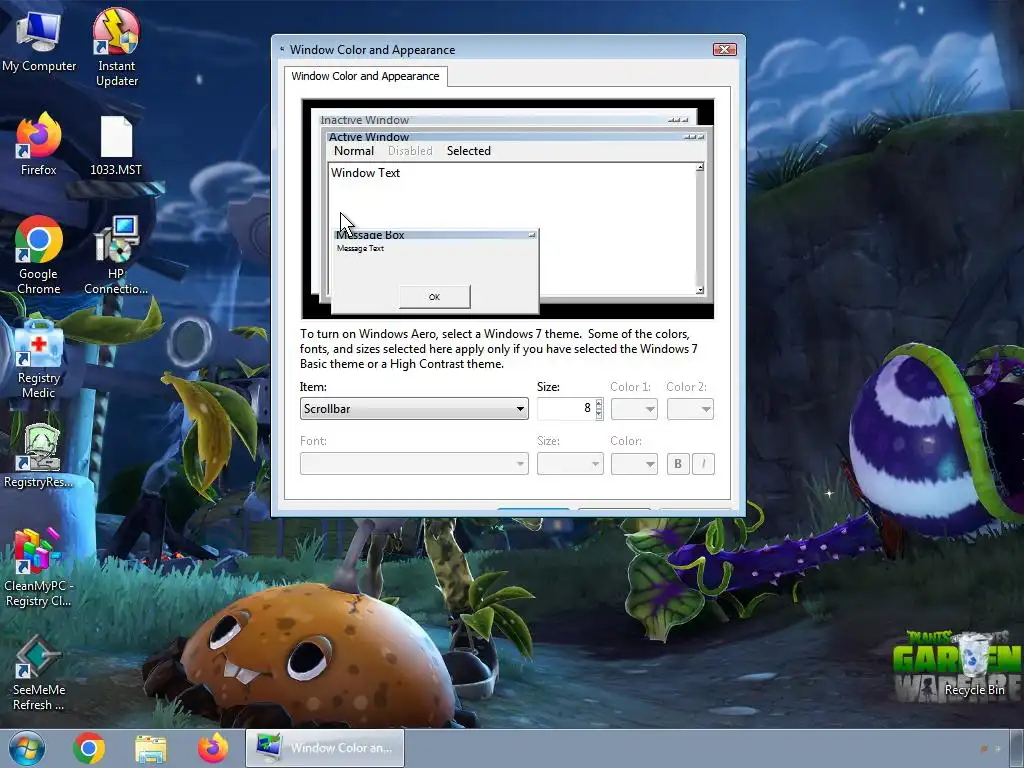This screenshot has width=1024, height=768.
Task: Toggle italic font button
Action: (x=703, y=464)
